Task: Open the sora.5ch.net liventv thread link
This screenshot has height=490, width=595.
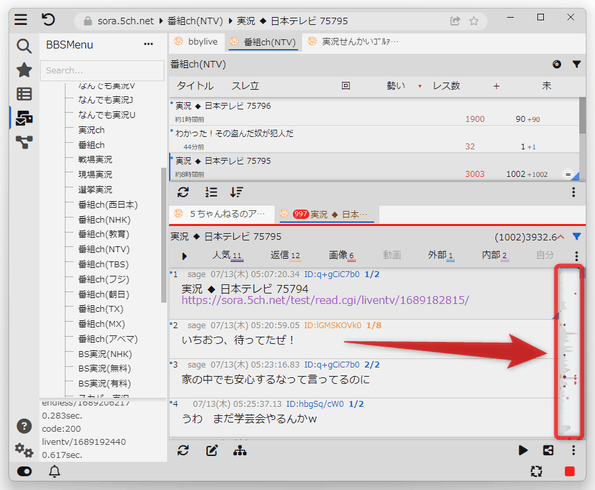Action: coord(325,300)
